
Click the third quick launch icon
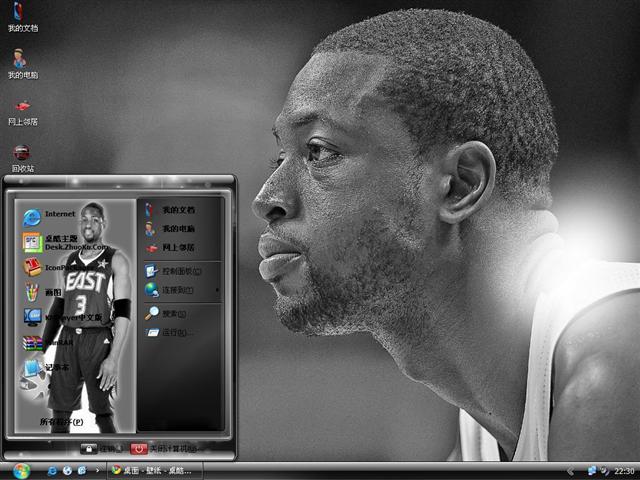tap(82, 471)
